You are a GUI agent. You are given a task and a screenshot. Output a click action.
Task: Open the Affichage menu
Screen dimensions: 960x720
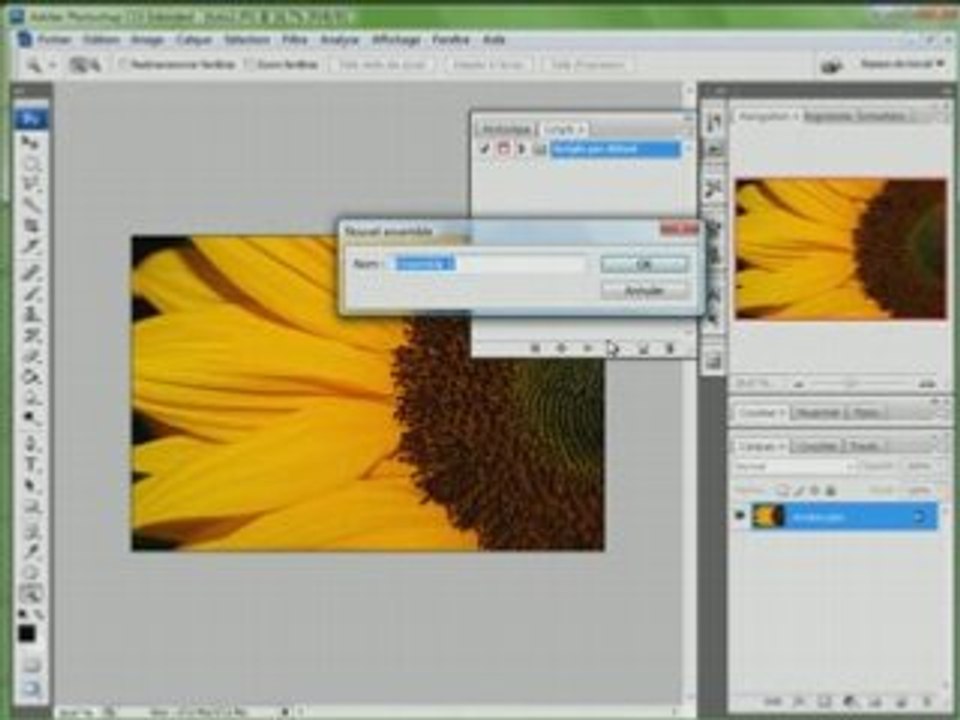[396, 40]
